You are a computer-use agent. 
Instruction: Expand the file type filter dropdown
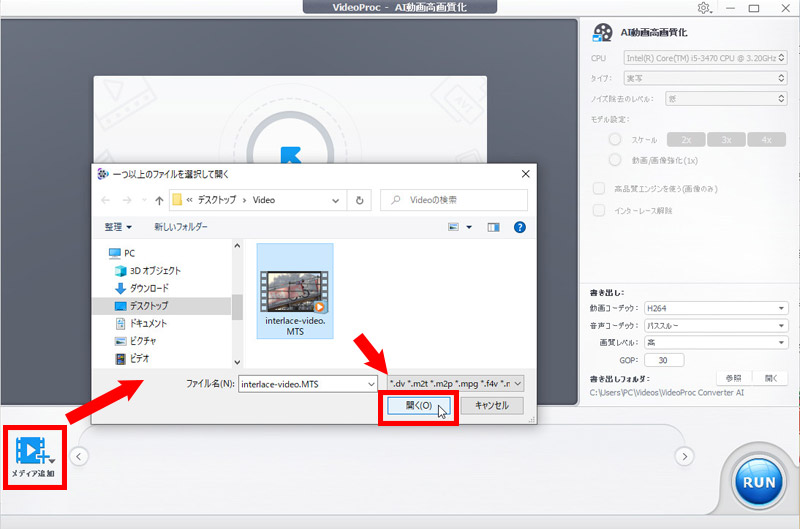tap(455, 382)
